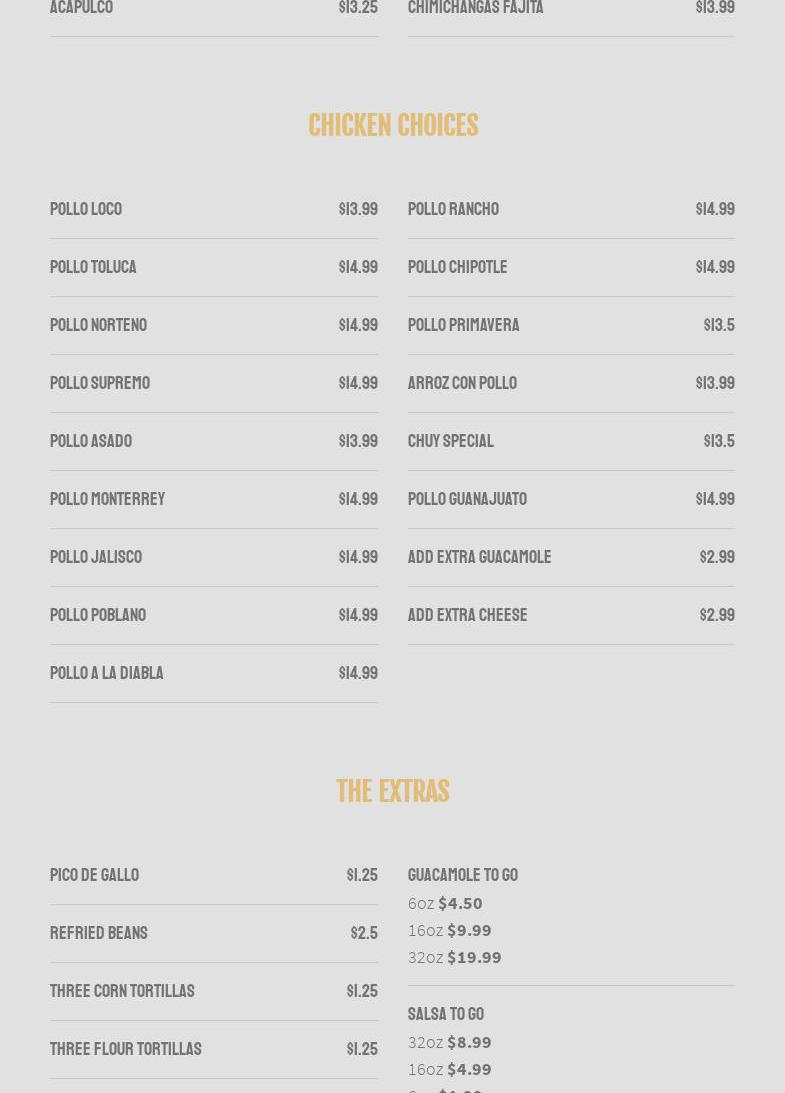Click the Chicken Choices section heading
Viewport: 785px width, 1093px height.
393,125
